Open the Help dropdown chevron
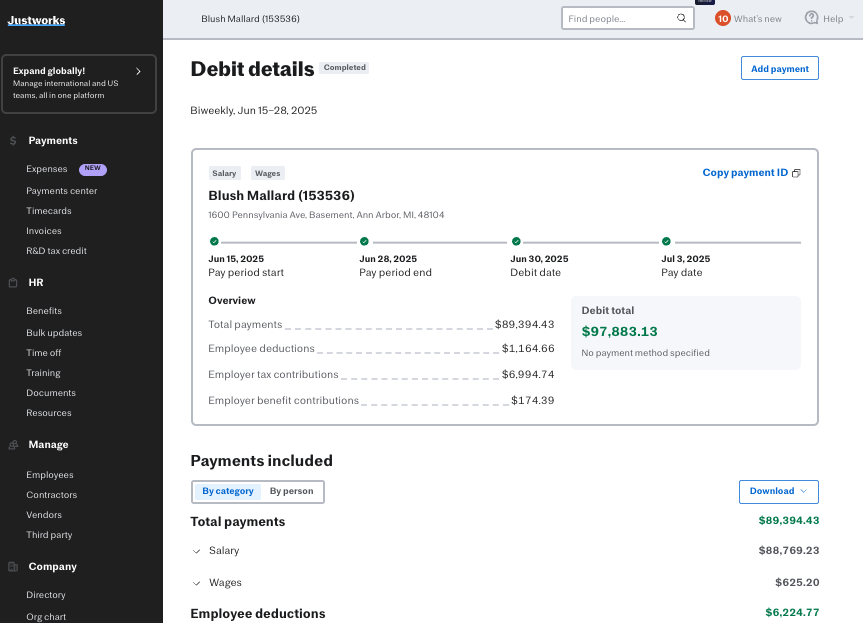 click(849, 17)
